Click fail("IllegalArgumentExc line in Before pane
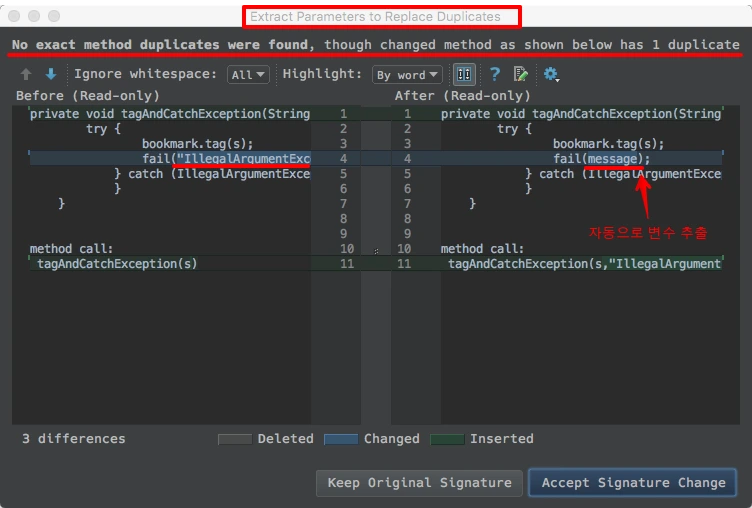The image size is (752, 508). [x=226, y=159]
